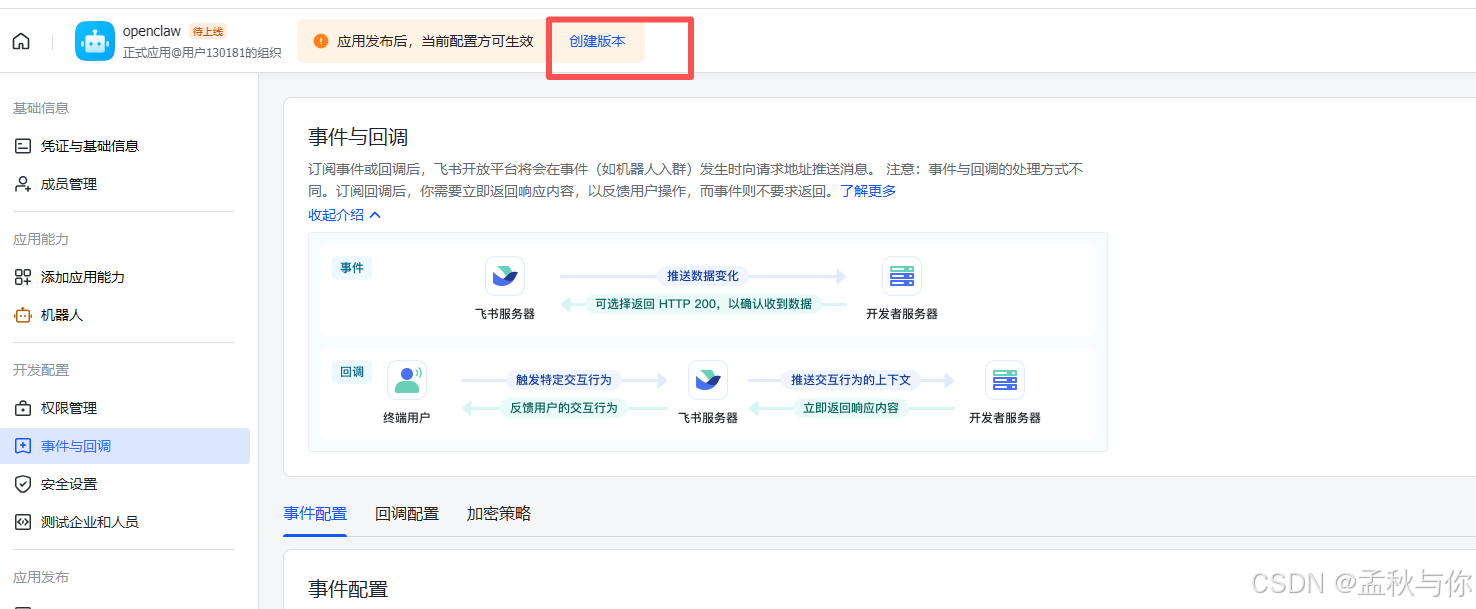
Task: Select the 权限管理 permissions icon
Action: tap(22, 407)
